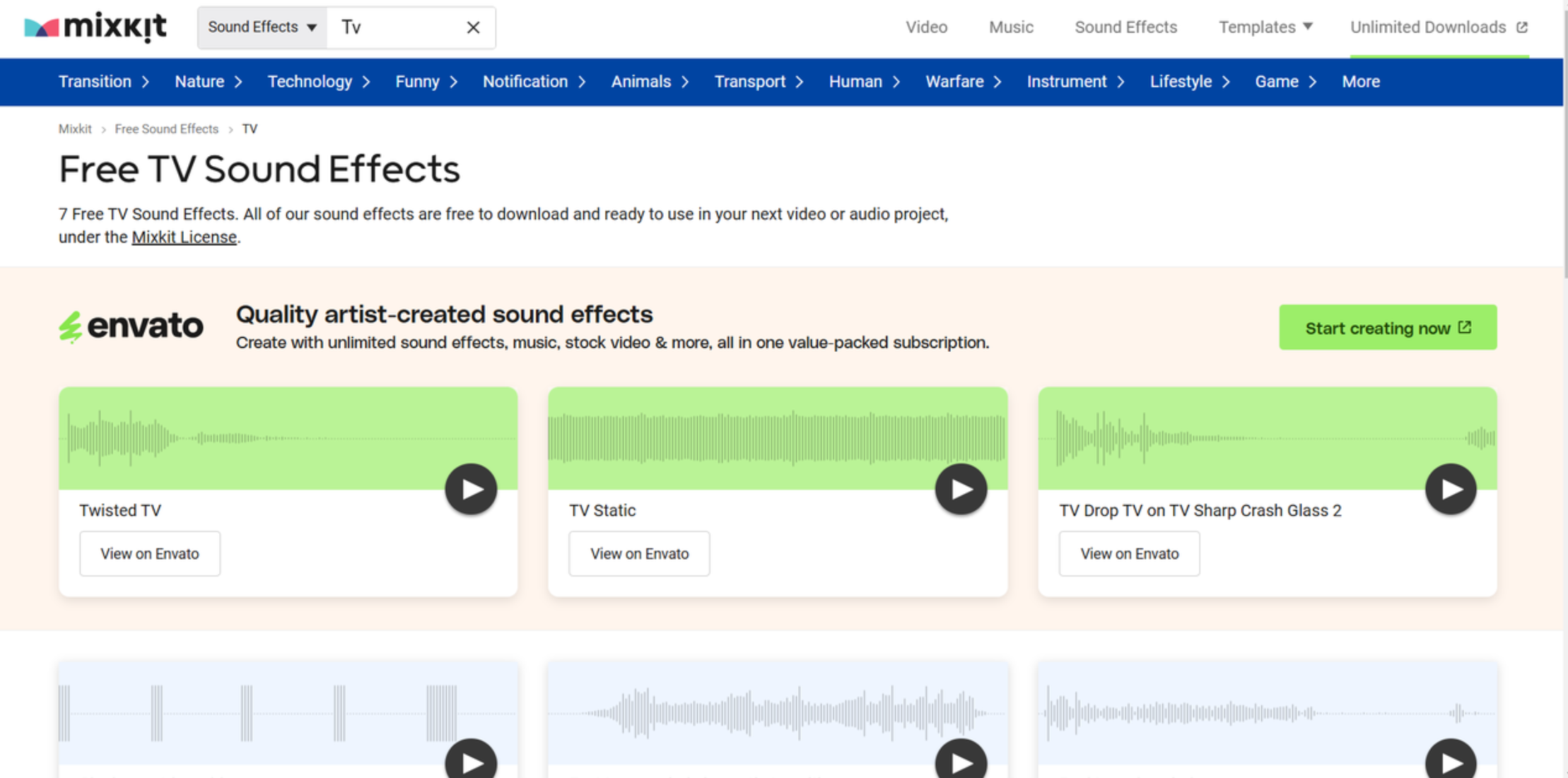Viewport: 1568px width, 778px height.
Task: Play the TV Static preview
Action: (x=960, y=488)
